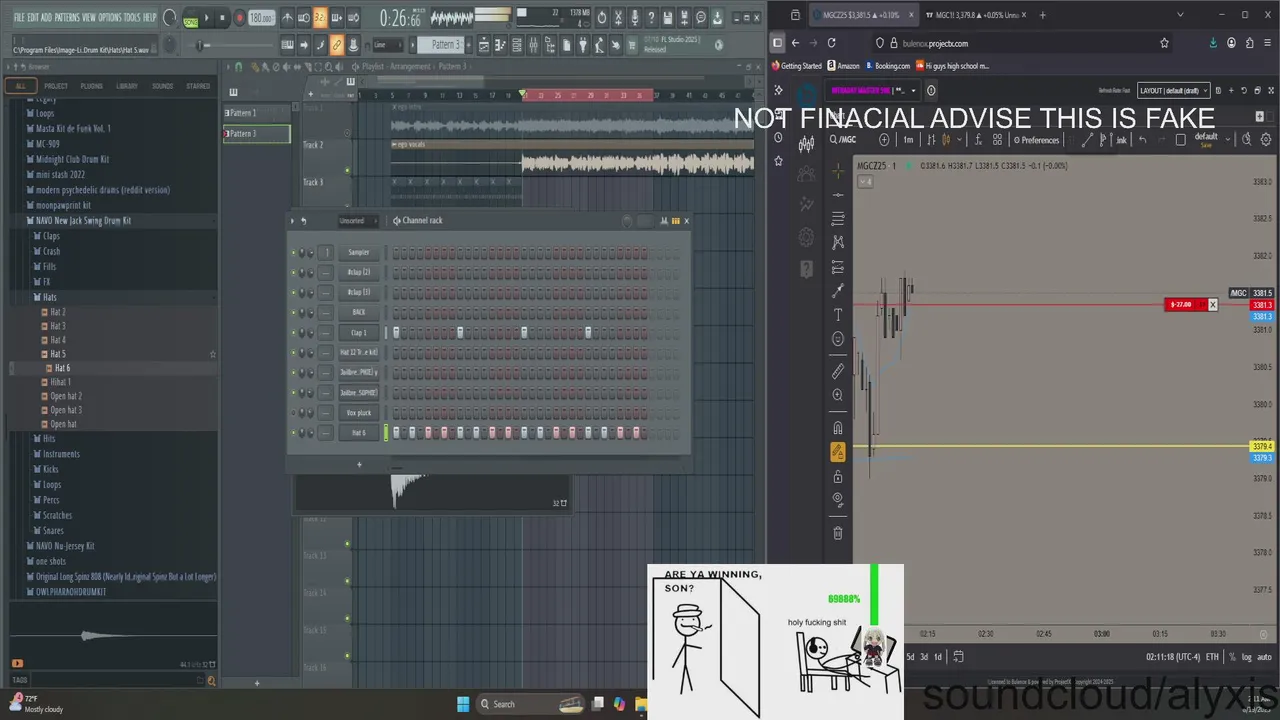
Task: Toggle the step/piano-roll view icon in the Channel rack
Action: click(676, 221)
